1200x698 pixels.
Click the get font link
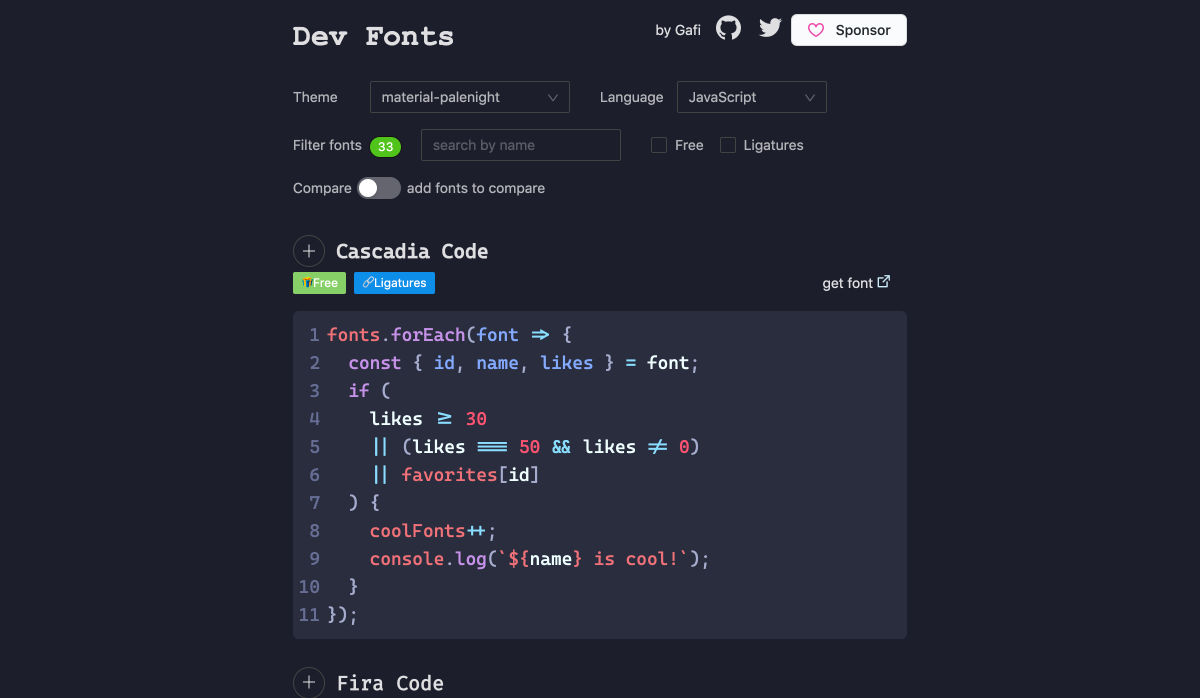(x=856, y=283)
